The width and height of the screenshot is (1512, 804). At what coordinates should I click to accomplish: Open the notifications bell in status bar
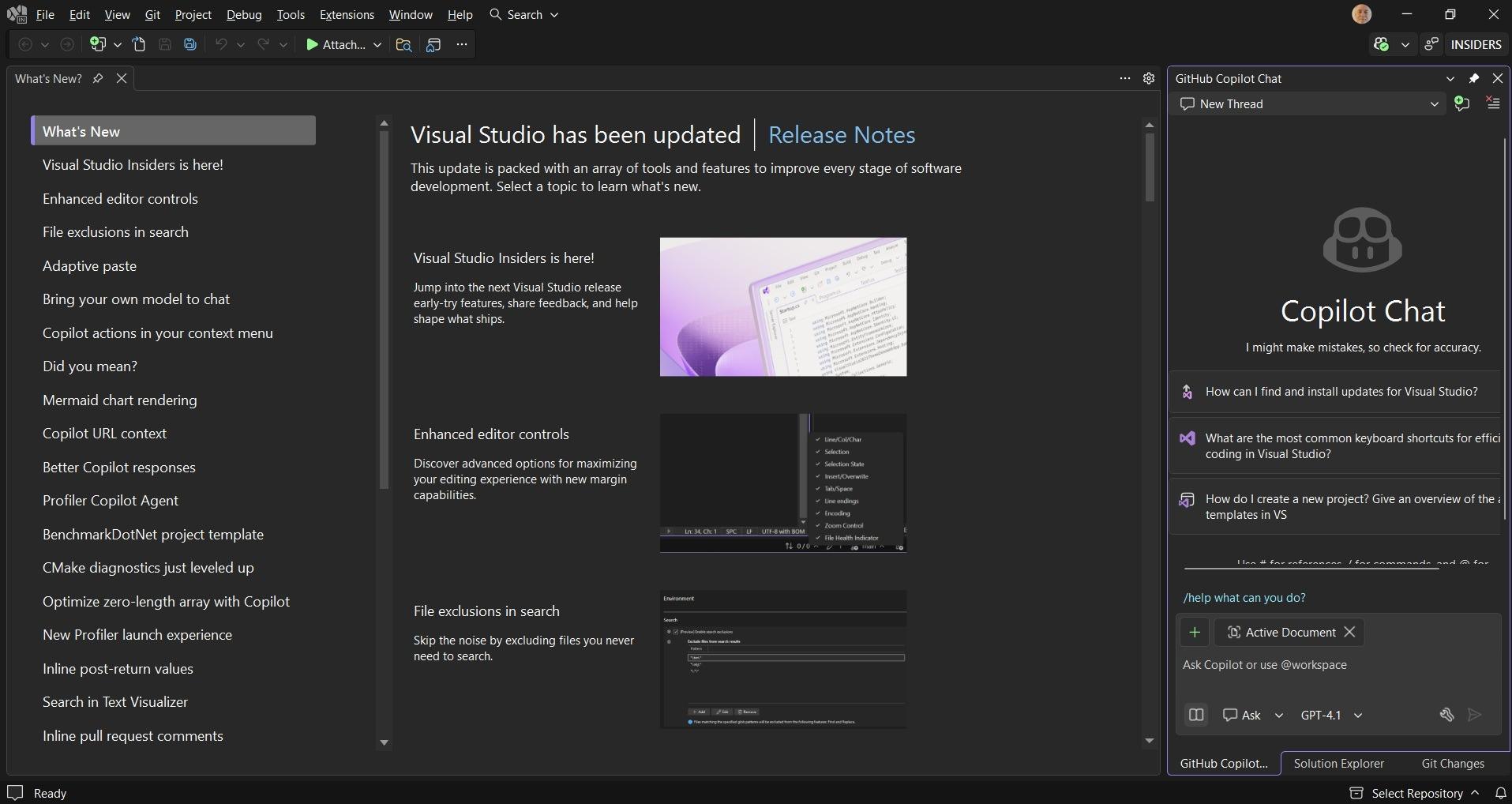[x=1500, y=793]
